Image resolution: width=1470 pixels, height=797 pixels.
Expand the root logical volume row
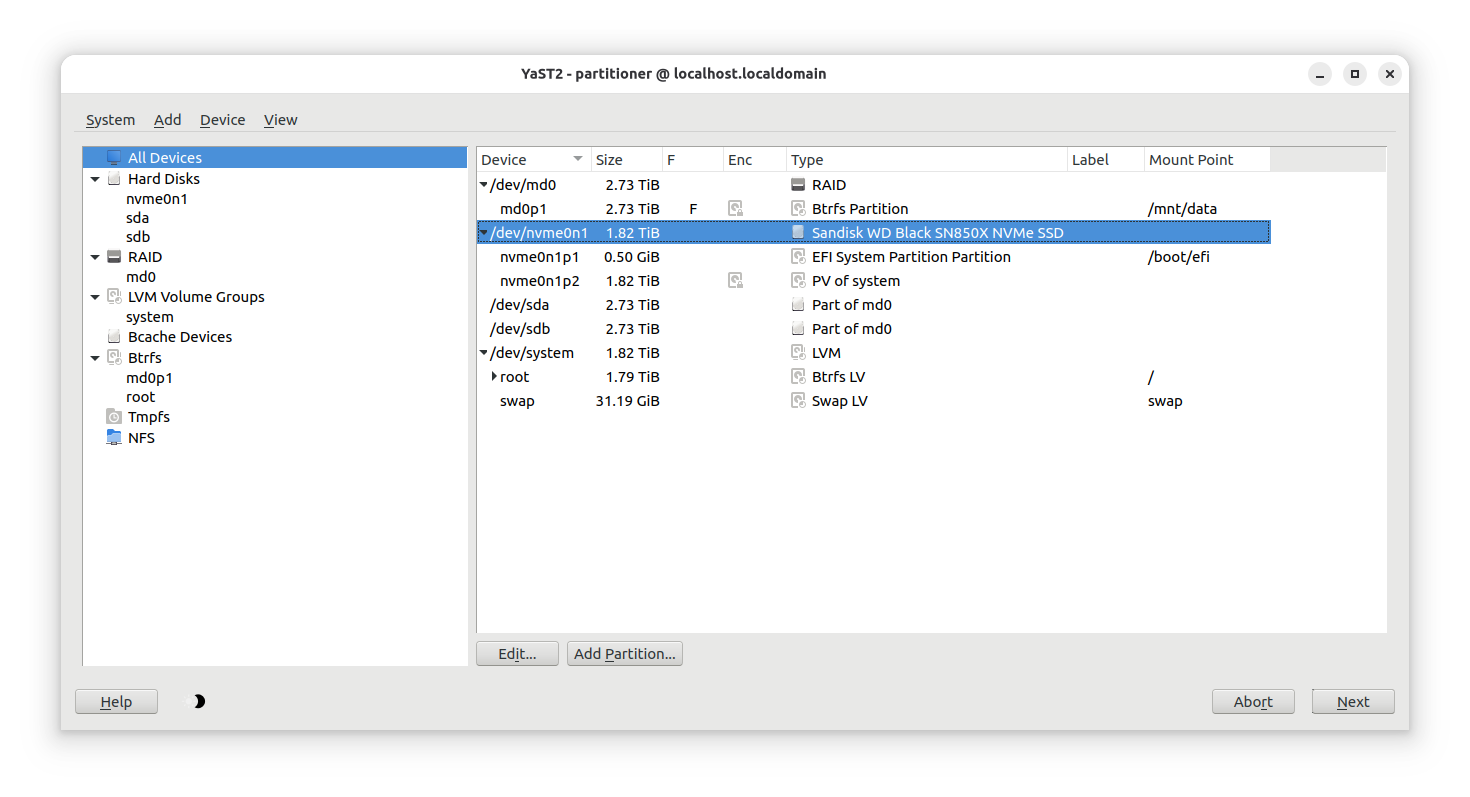494,377
